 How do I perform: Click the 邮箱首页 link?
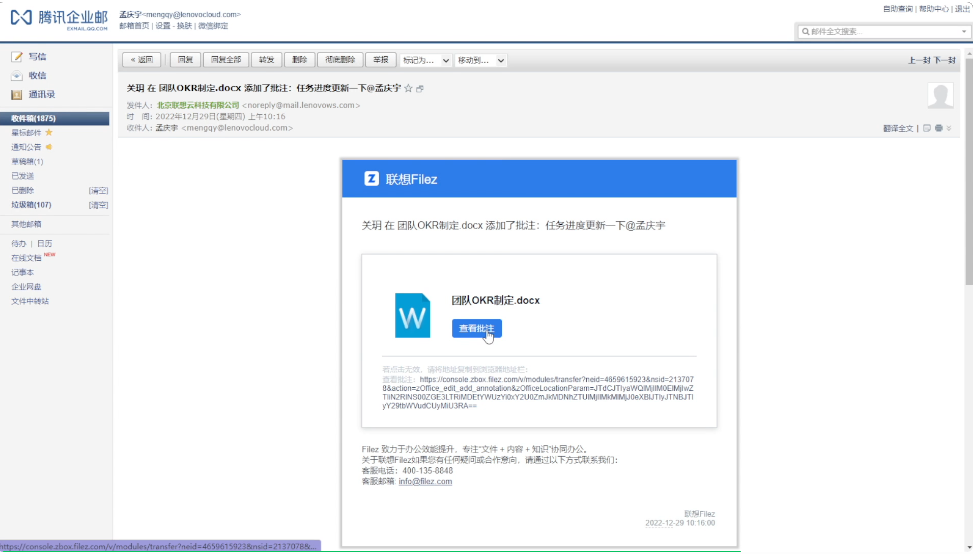tap(135, 26)
